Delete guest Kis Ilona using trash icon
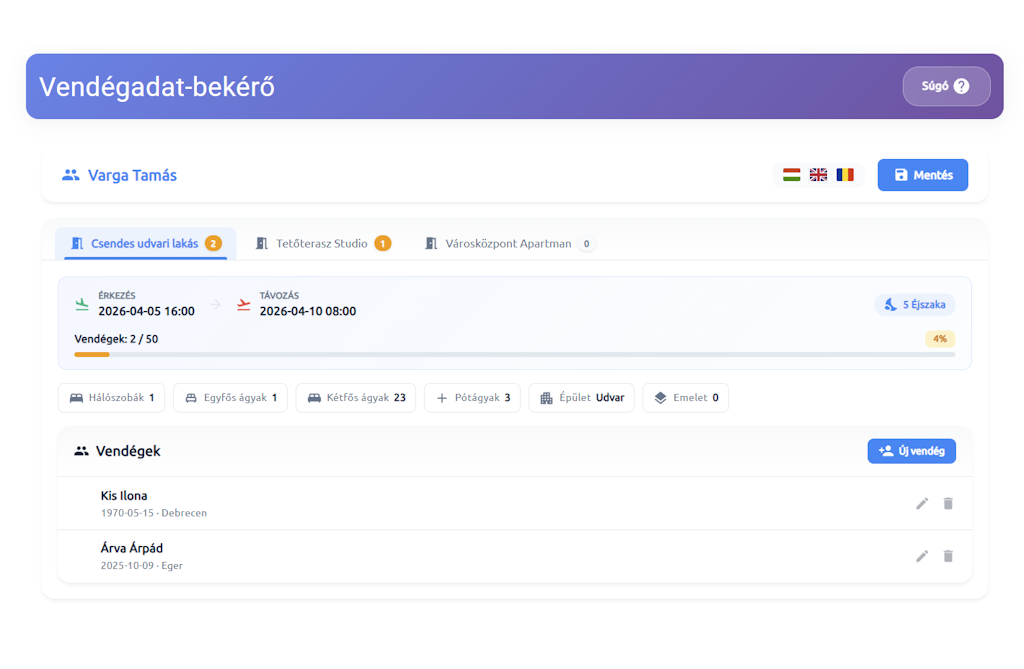This screenshot has width=1024, height=669. [x=948, y=503]
